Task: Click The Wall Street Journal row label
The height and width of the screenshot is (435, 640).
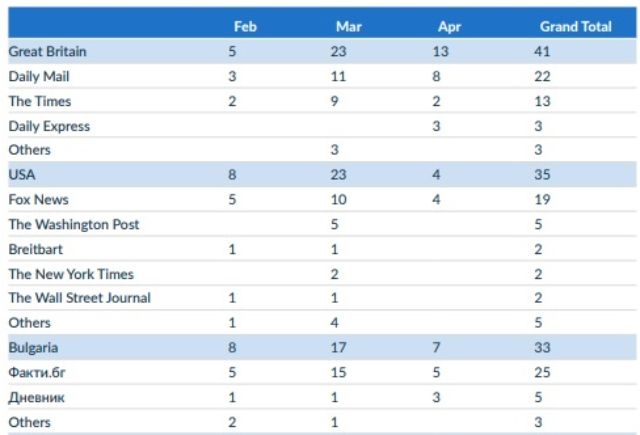Action: (80, 298)
